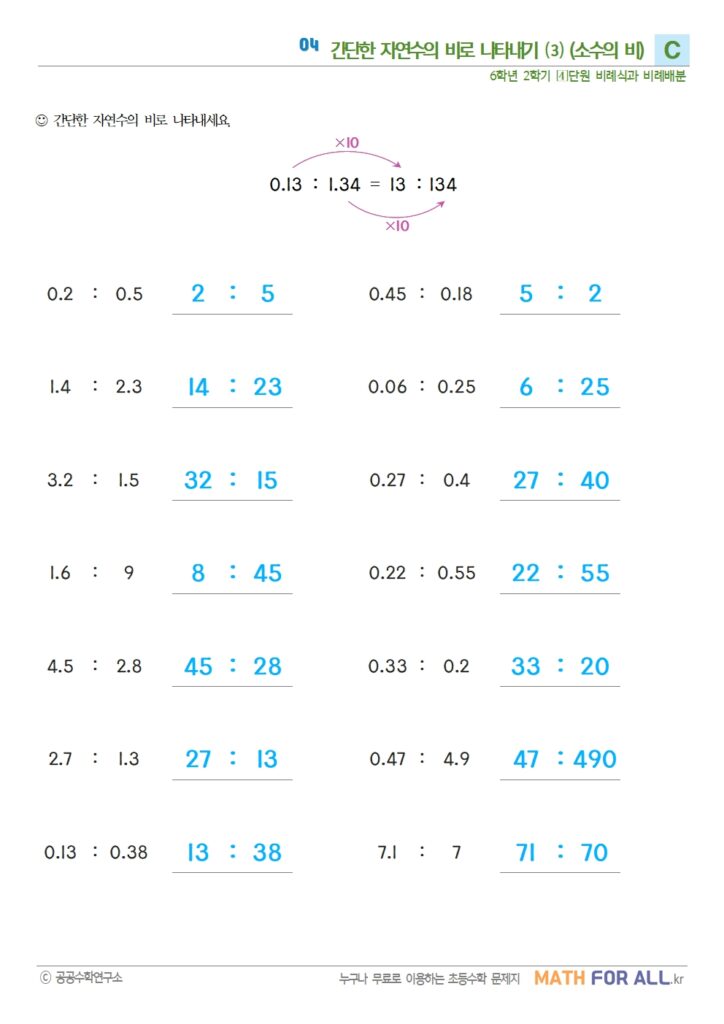Click the upper ×10 arrow label
Screen dimensions: 724x1024
(x=347, y=143)
